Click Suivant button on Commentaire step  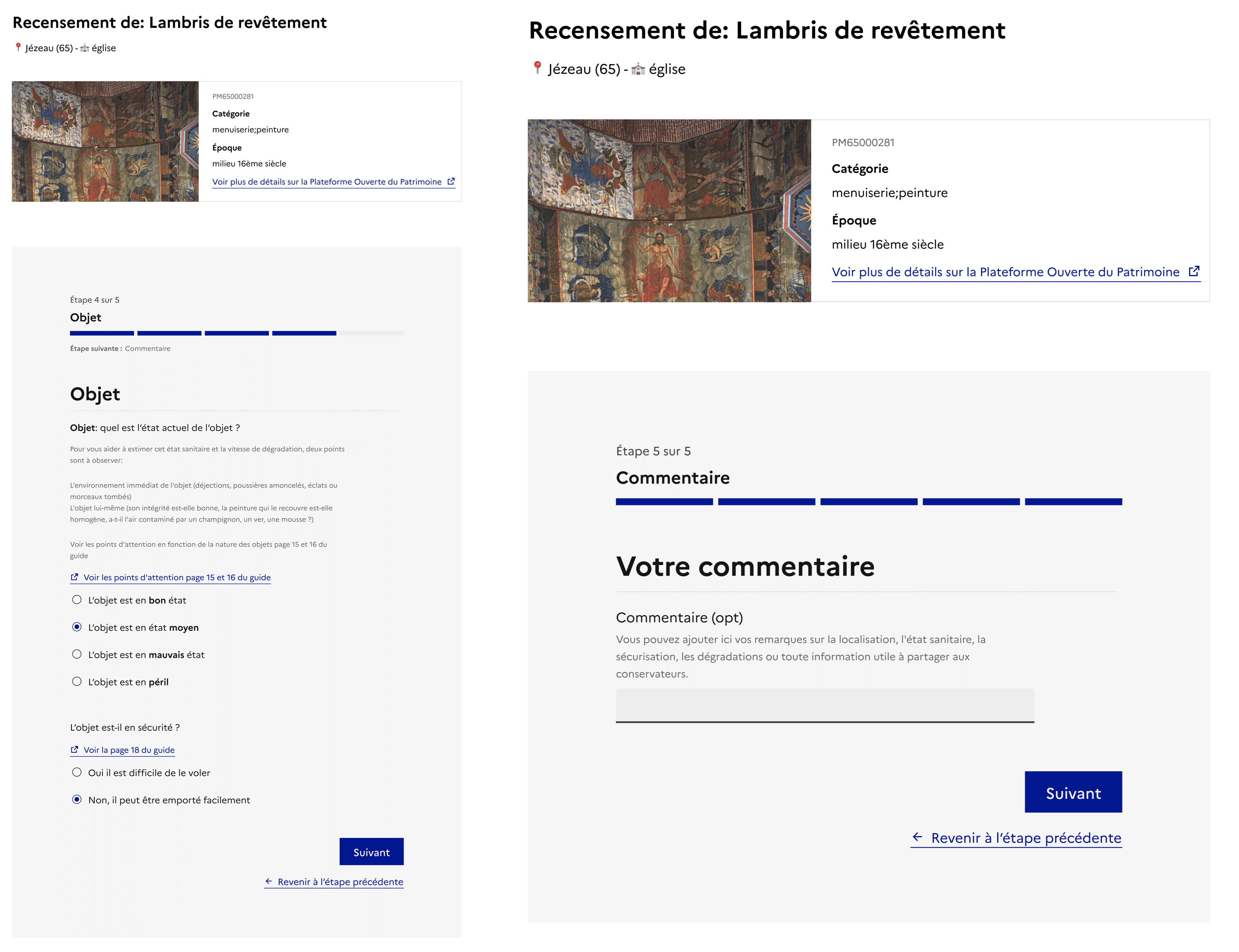coord(1073,792)
